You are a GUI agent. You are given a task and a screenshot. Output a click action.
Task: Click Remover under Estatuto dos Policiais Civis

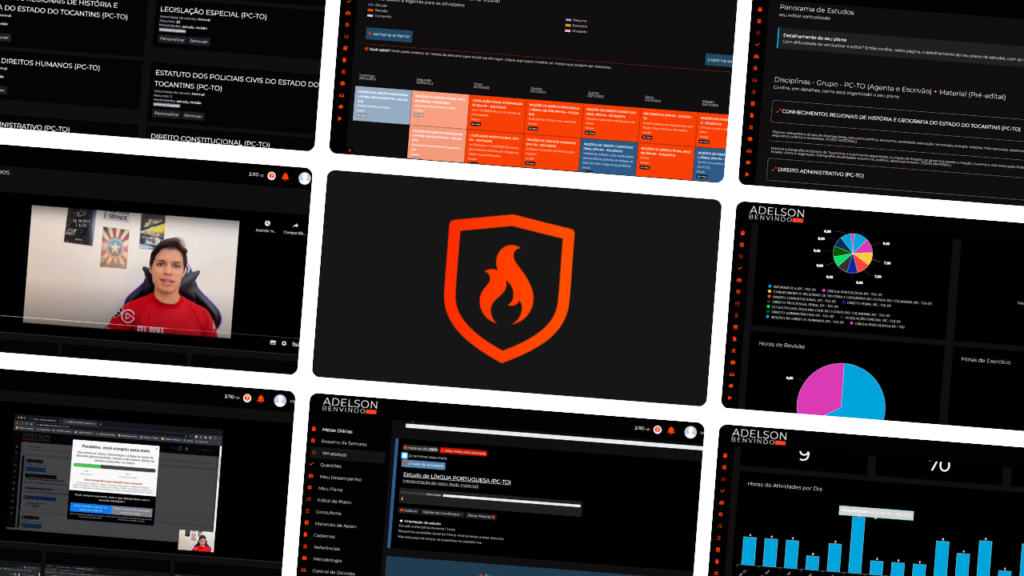pyautogui.click(x=193, y=116)
